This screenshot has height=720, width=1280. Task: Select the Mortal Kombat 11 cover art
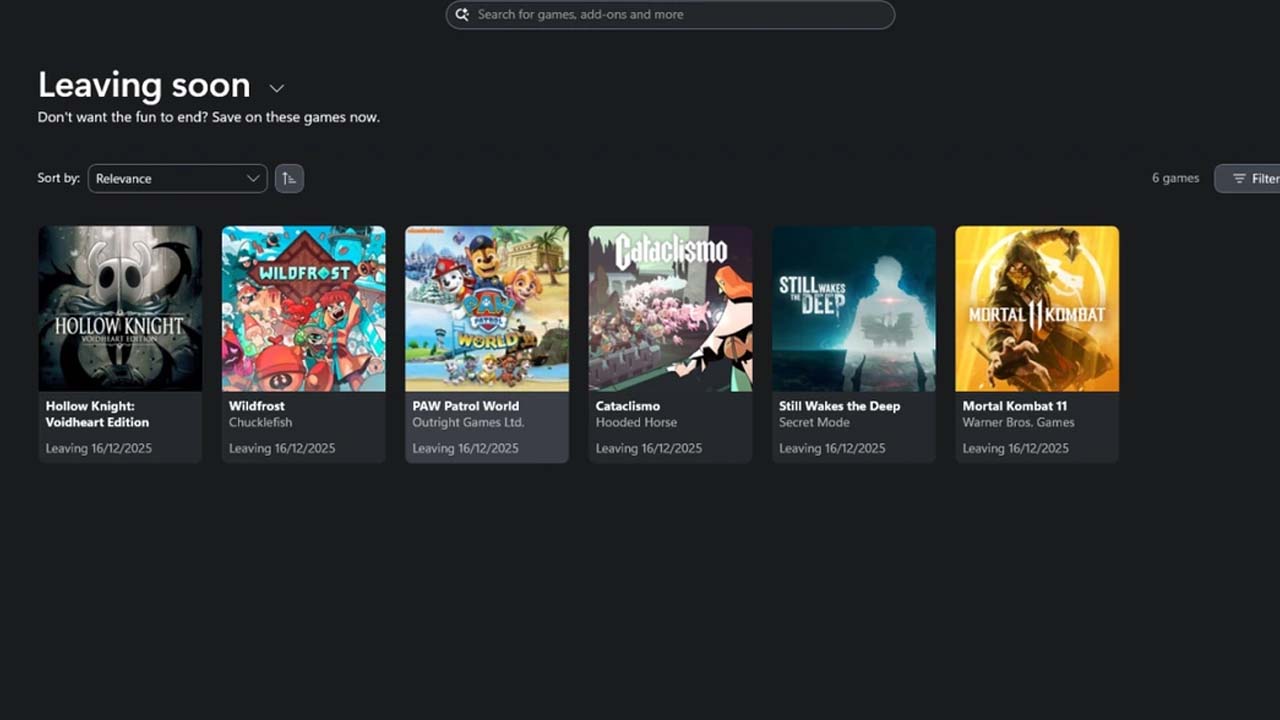[x=1037, y=308]
